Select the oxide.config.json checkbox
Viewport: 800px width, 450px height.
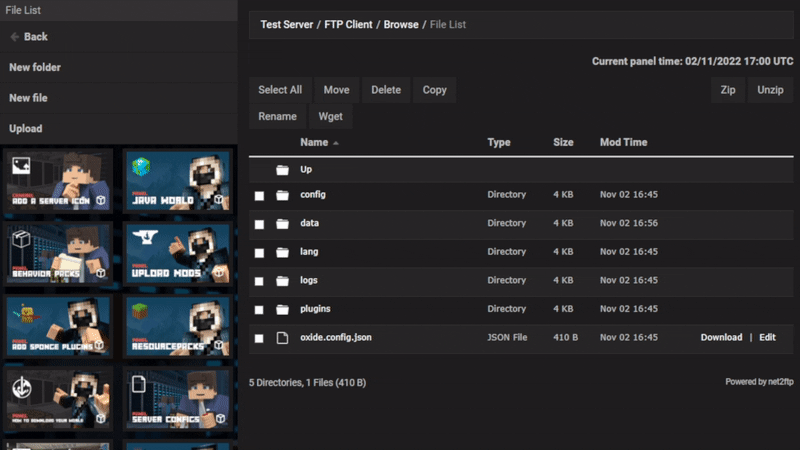pyautogui.click(x=259, y=339)
